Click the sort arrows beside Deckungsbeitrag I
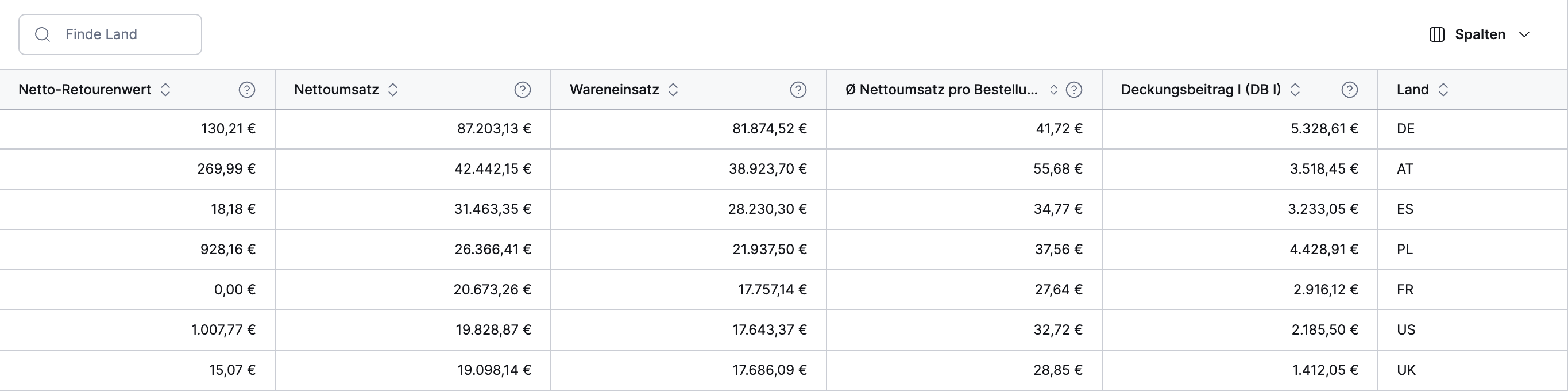The width and height of the screenshot is (1568, 391). click(1294, 90)
